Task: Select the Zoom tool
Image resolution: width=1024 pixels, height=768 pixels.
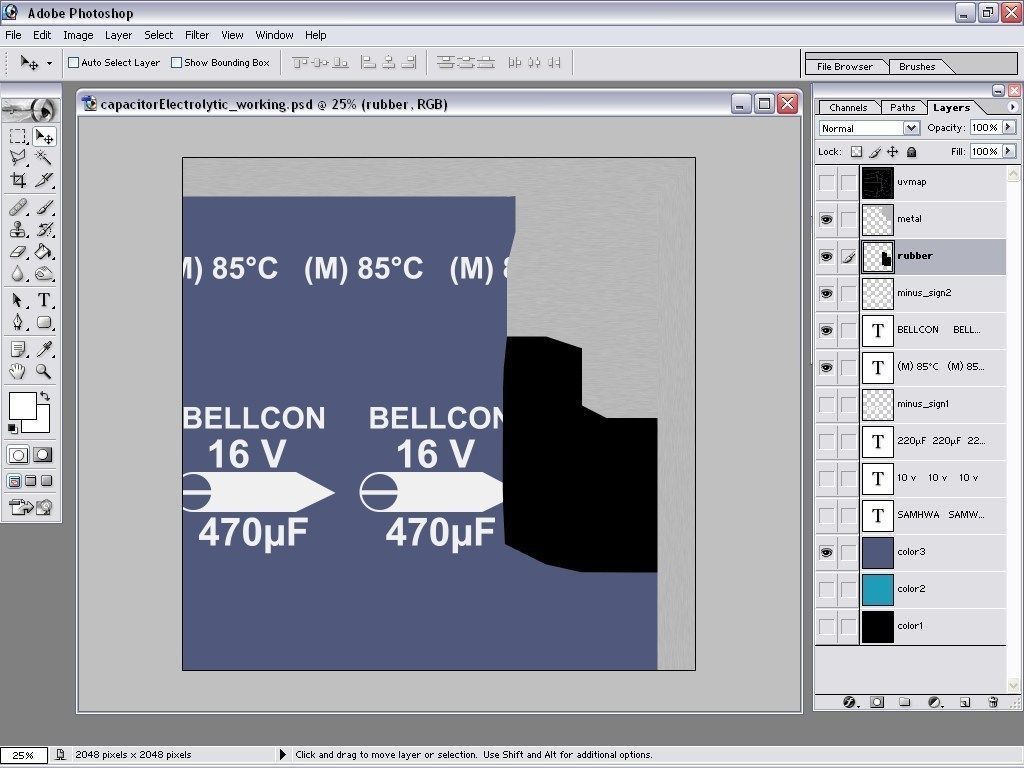Action: point(44,372)
